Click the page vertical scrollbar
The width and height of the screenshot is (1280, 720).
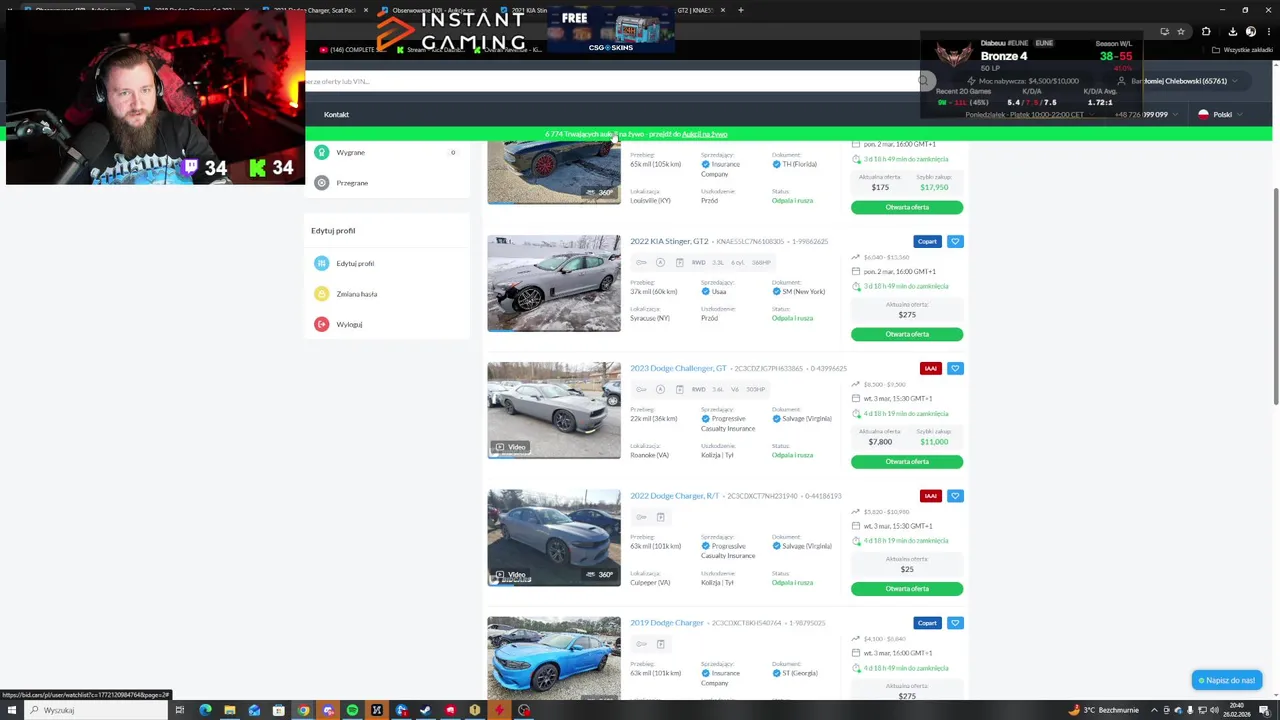point(1275,295)
